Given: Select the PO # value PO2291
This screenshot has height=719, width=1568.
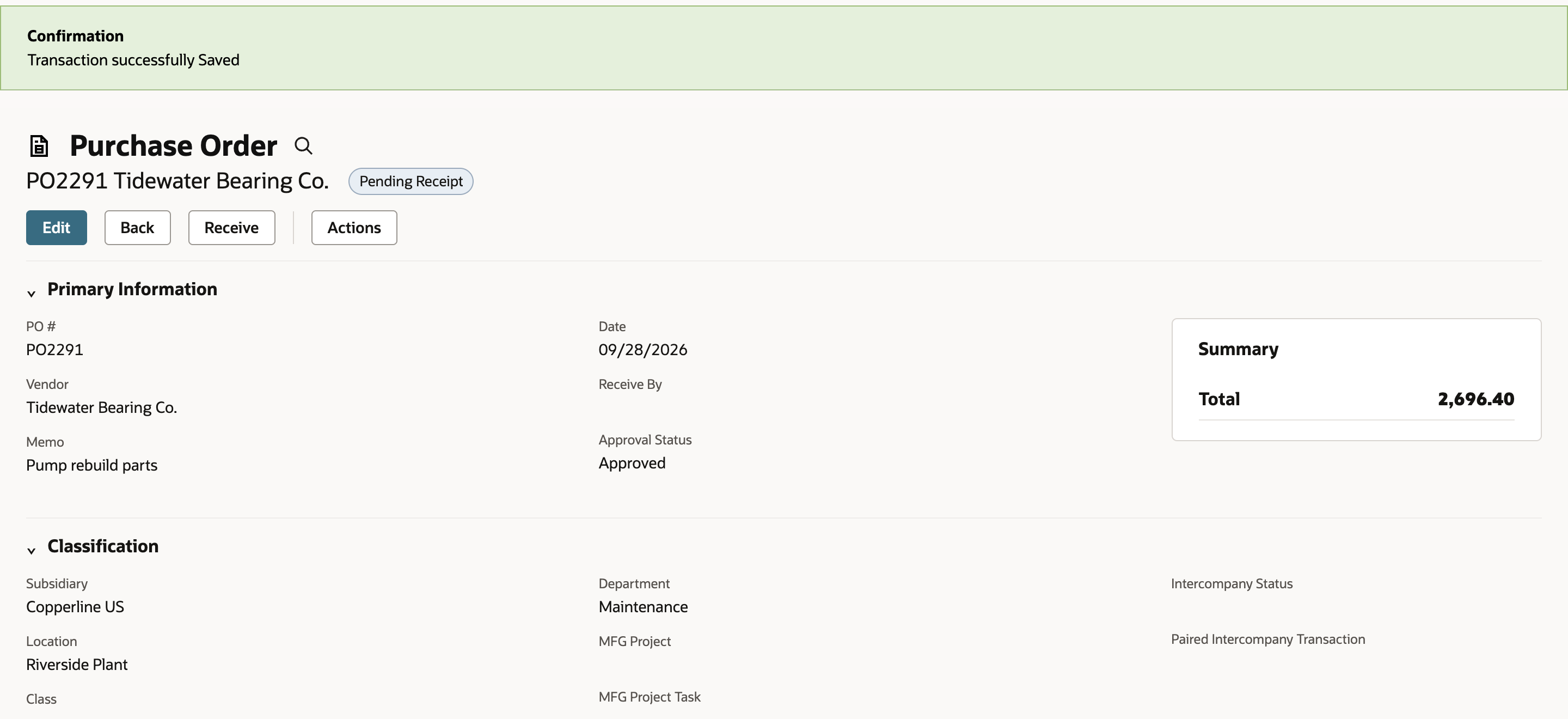Looking at the screenshot, I should pyautogui.click(x=55, y=350).
